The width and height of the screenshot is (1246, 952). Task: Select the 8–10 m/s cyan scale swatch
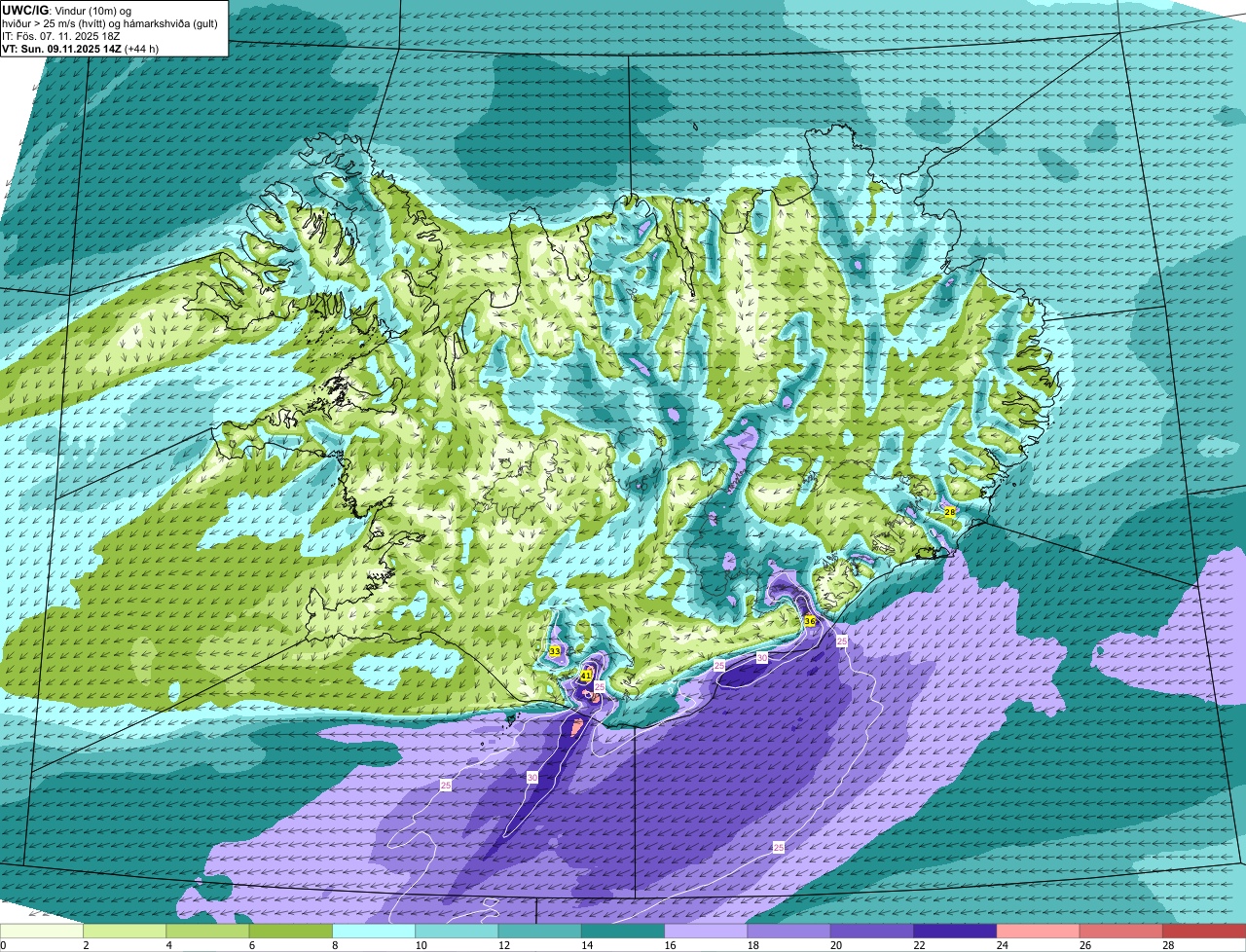coord(374,932)
